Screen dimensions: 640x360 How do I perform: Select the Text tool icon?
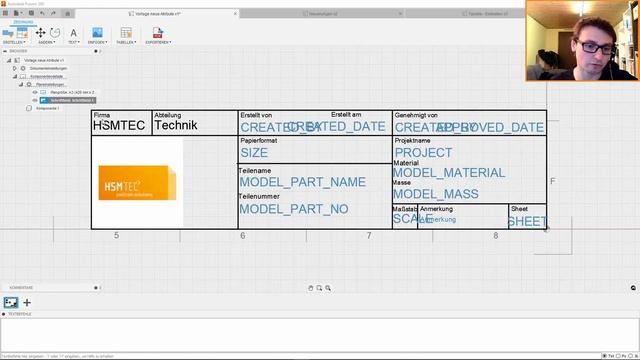[x=73, y=33]
